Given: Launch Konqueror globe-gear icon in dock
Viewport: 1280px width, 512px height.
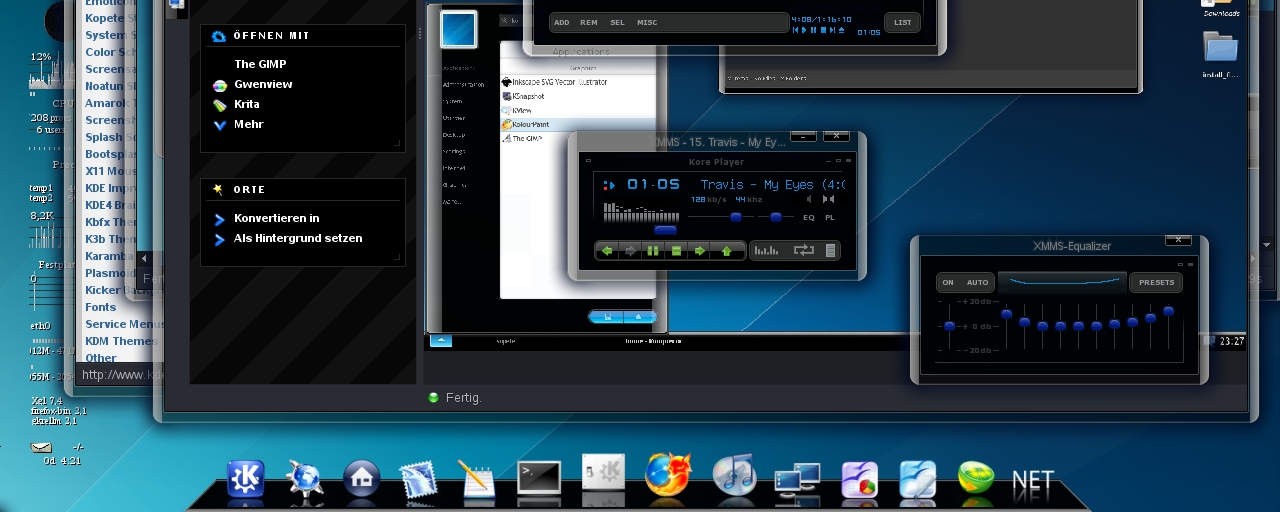Looking at the screenshot, I should pos(304,478).
